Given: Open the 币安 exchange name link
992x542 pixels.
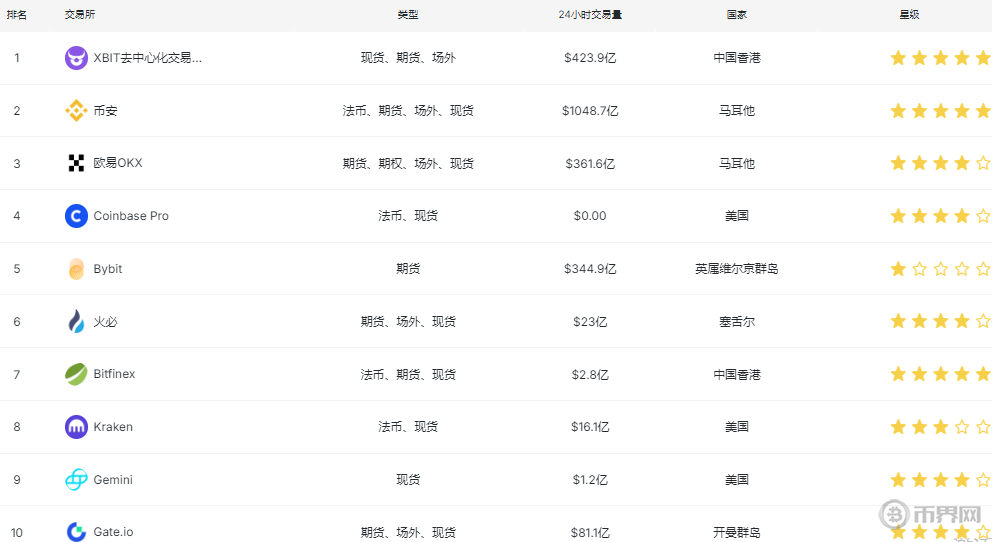Looking at the screenshot, I should [x=105, y=111].
